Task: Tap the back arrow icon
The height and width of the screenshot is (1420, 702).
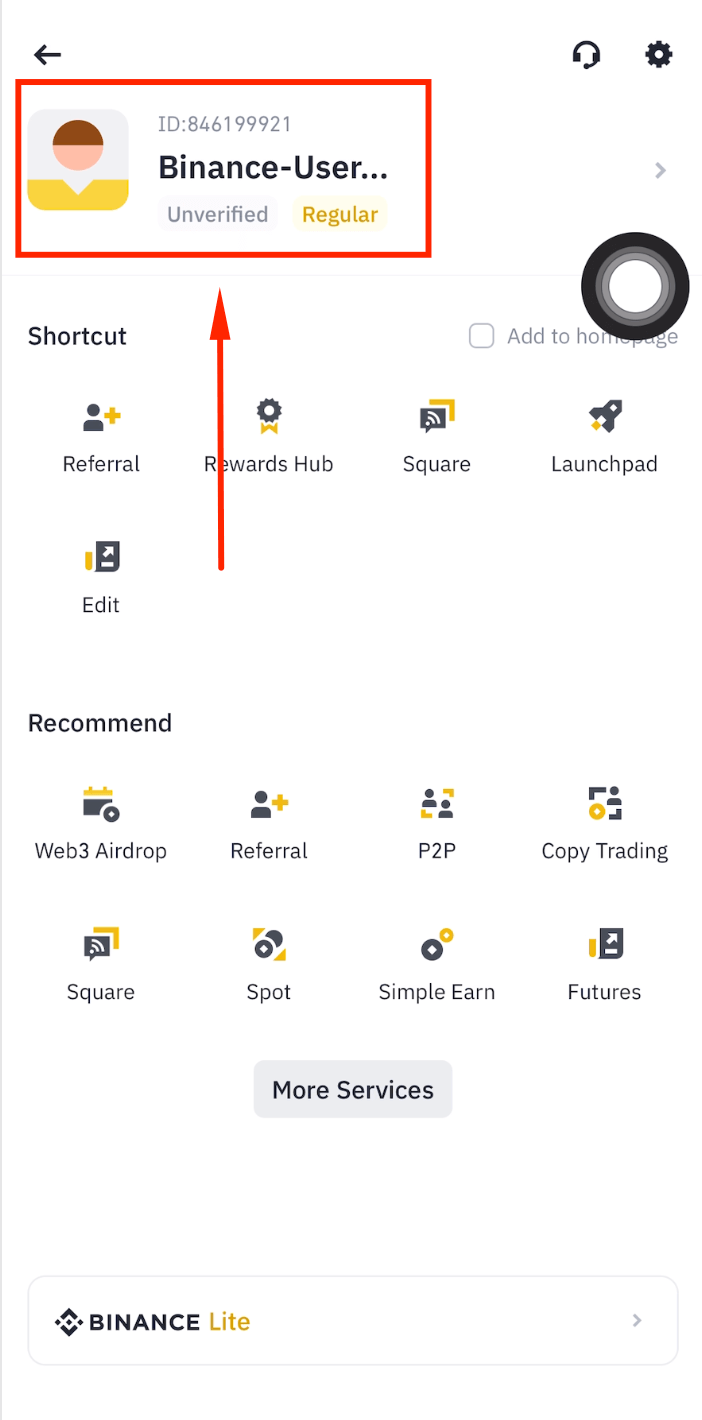Action: (x=47, y=55)
